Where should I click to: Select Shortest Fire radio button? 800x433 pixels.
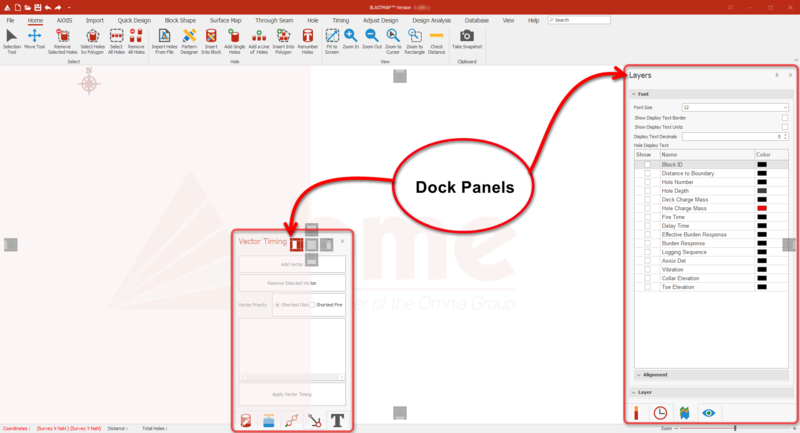coord(312,304)
